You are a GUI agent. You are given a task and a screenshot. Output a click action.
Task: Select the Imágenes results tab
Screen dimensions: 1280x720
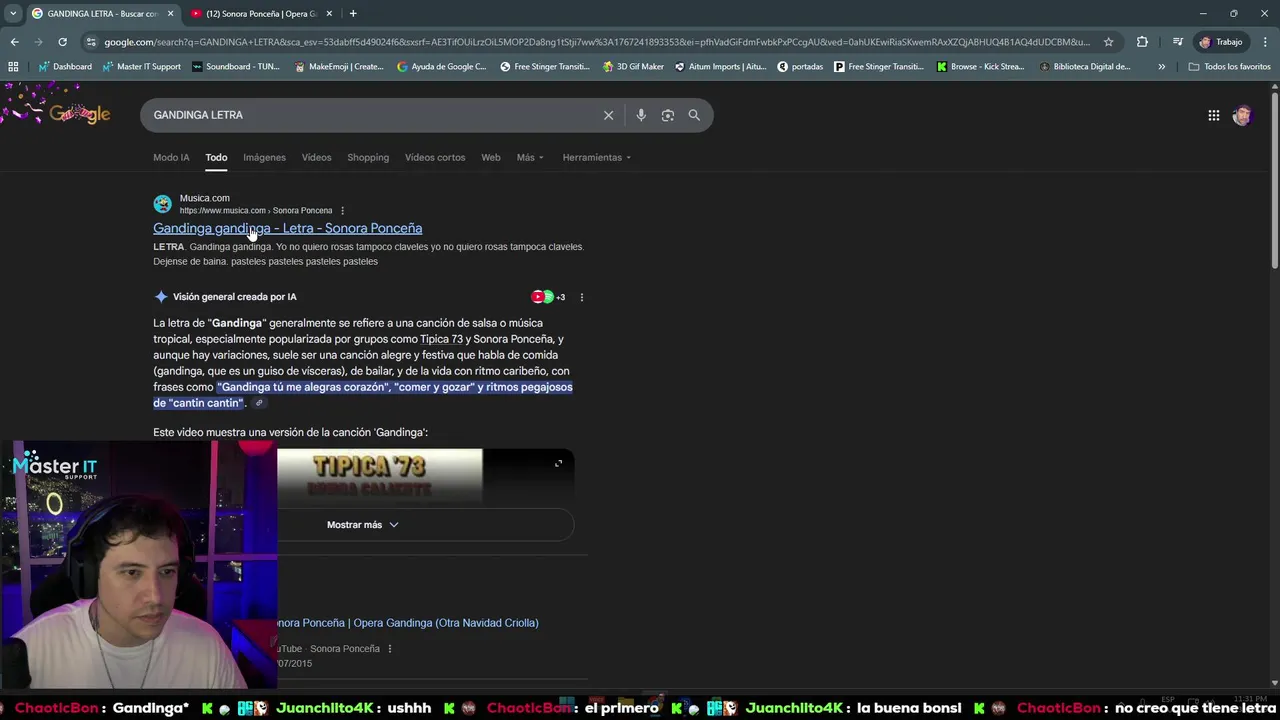[x=264, y=157]
